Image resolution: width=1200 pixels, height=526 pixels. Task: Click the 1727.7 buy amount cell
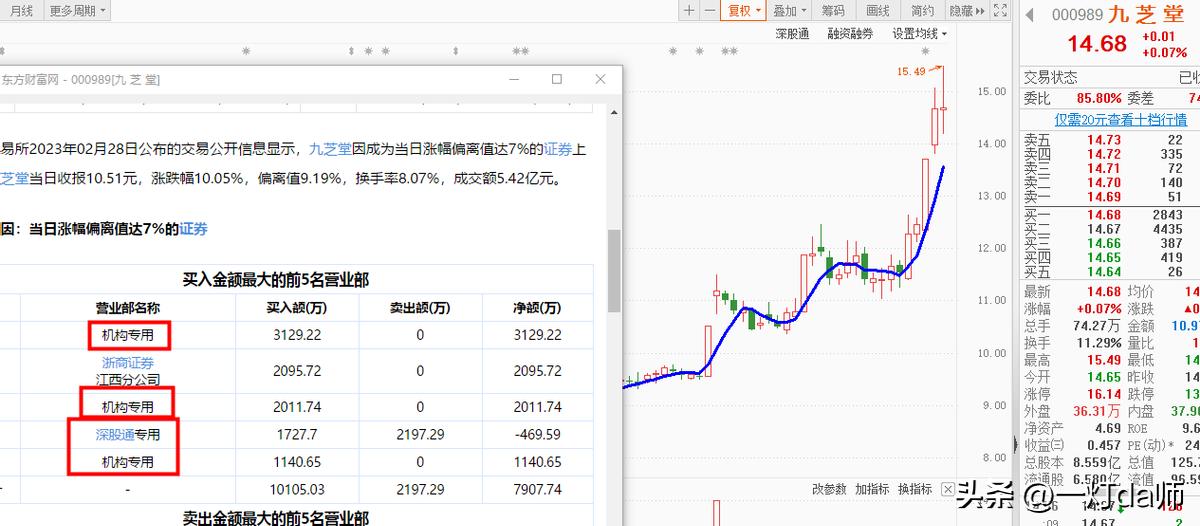click(x=297, y=434)
